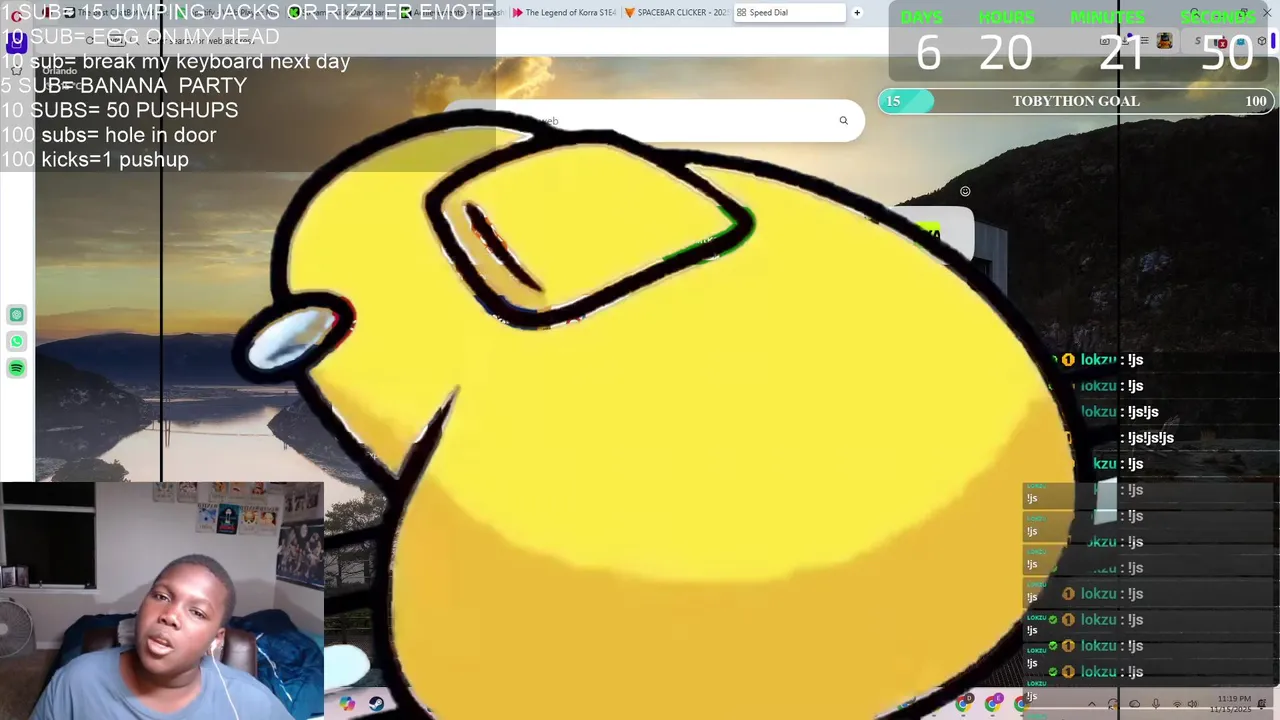The image size is (1280, 720).
Task: Click the '5 SUB= BANANA PARTY' overlay text
Action: (x=123, y=86)
